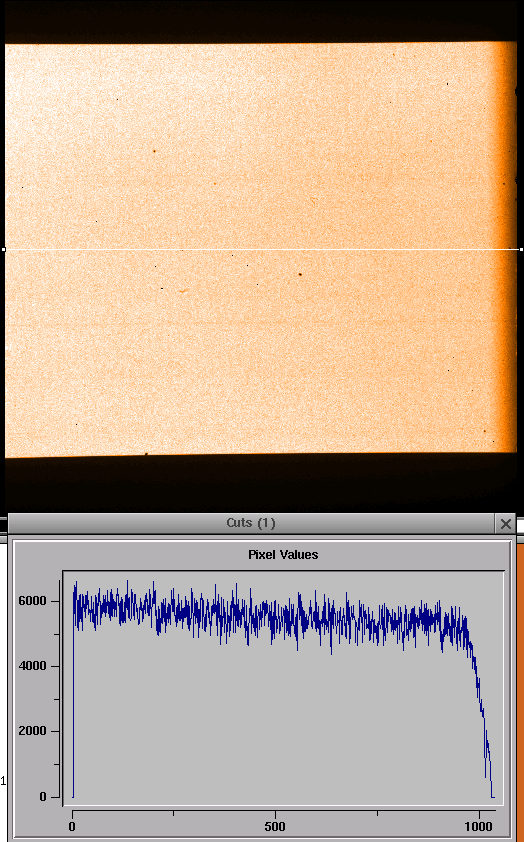Close the Cuts (1) plot window
This screenshot has width=524, height=842.
tap(506, 524)
